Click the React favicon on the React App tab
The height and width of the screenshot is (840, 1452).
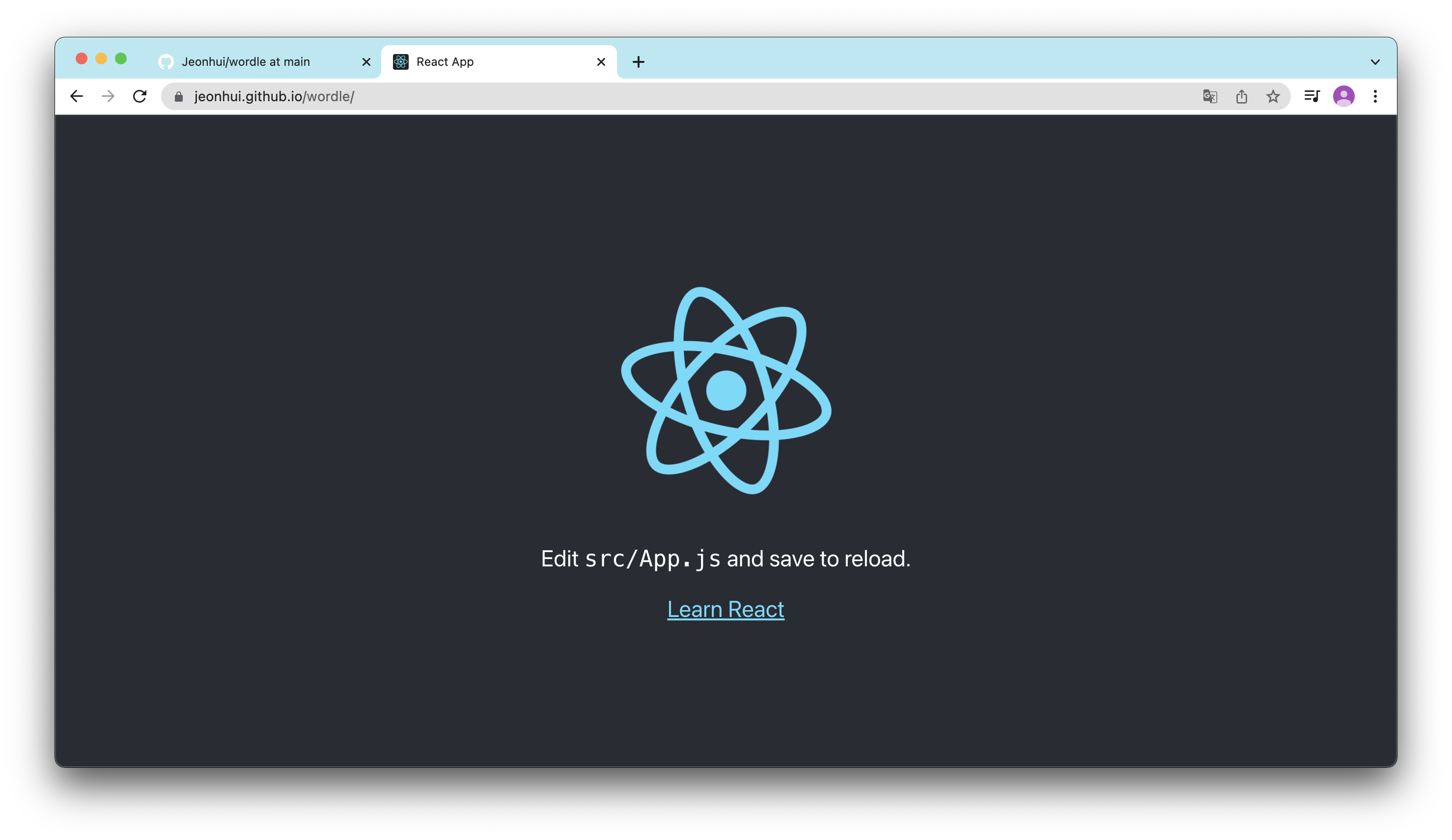pos(400,61)
